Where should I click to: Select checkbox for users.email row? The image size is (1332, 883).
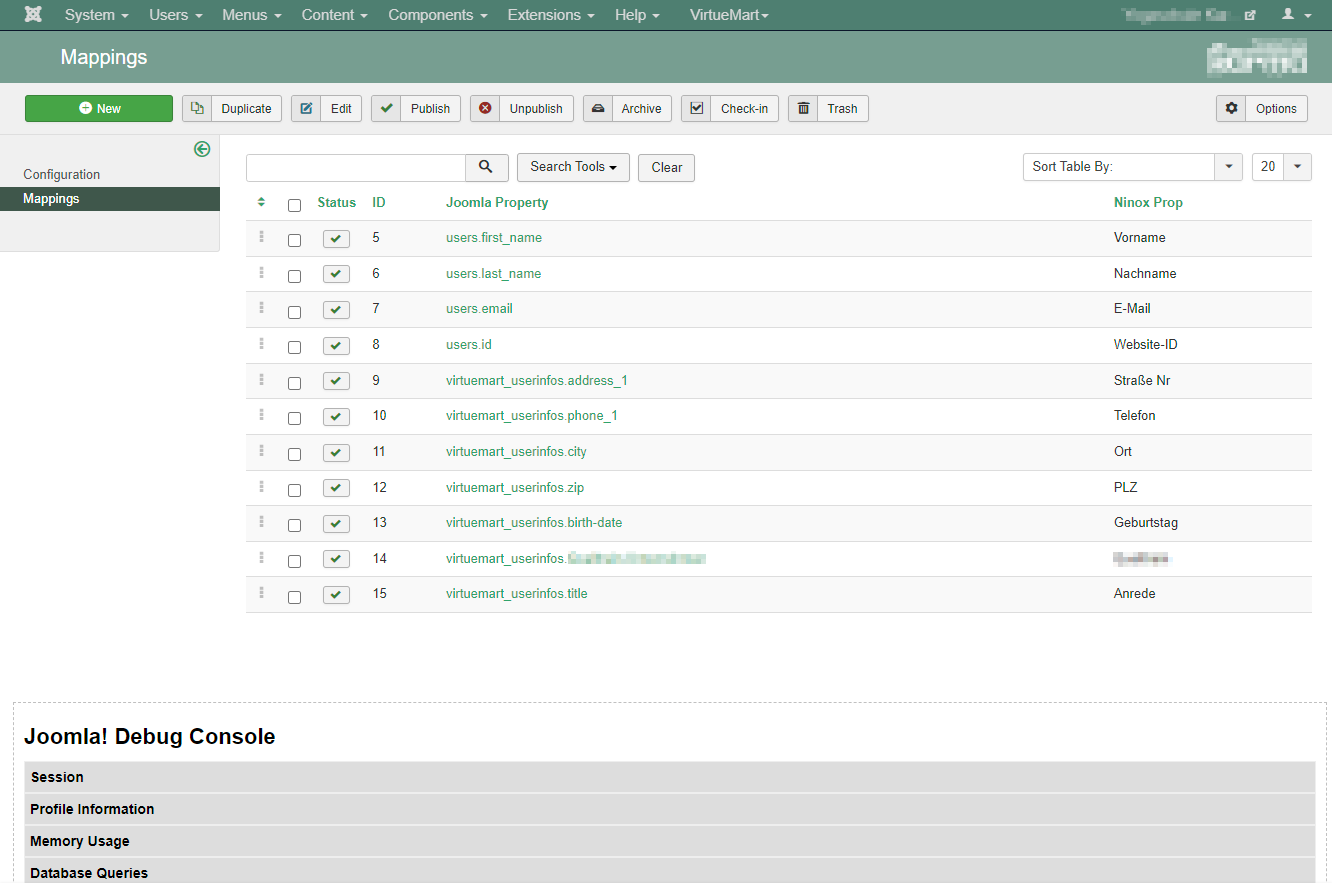pos(294,312)
